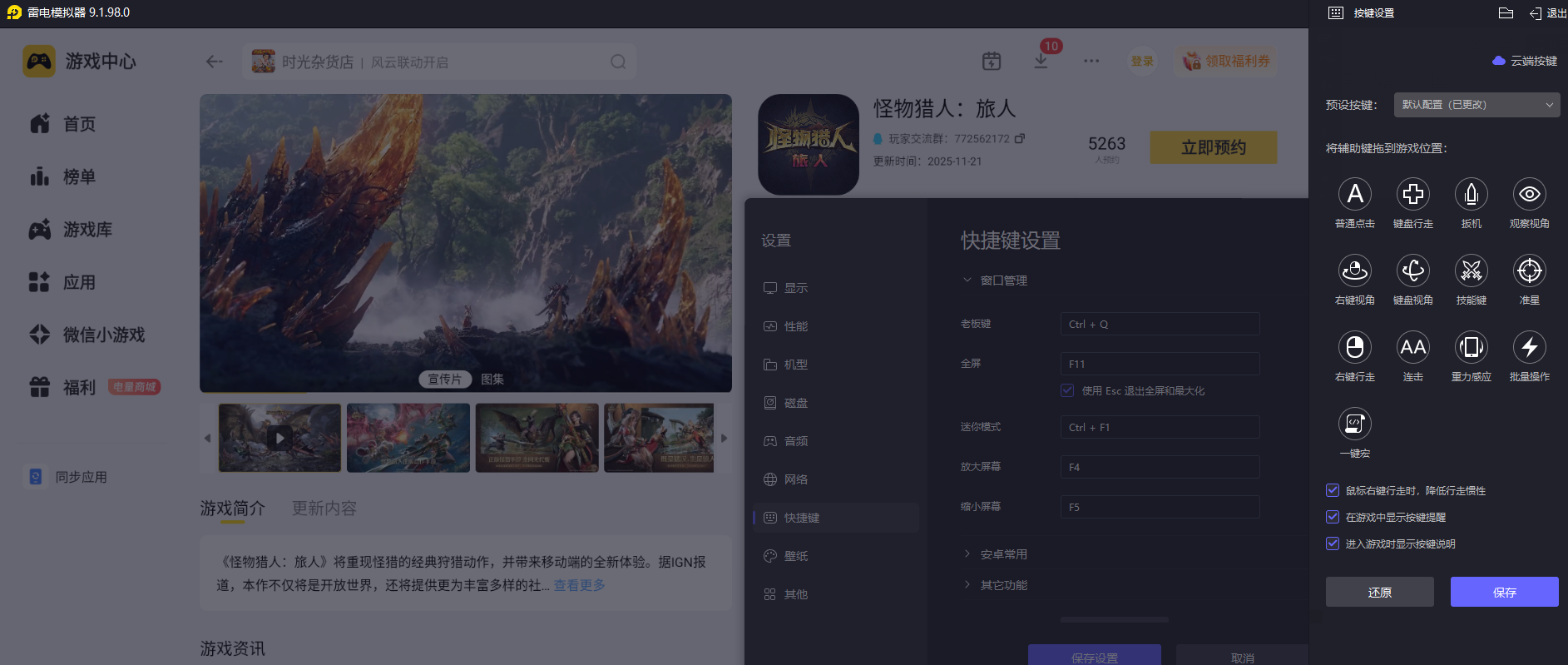Click the 保存 button in key settings
This screenshot has height=665, width=1568.
pyautogui.click(x=1505, y=592)
